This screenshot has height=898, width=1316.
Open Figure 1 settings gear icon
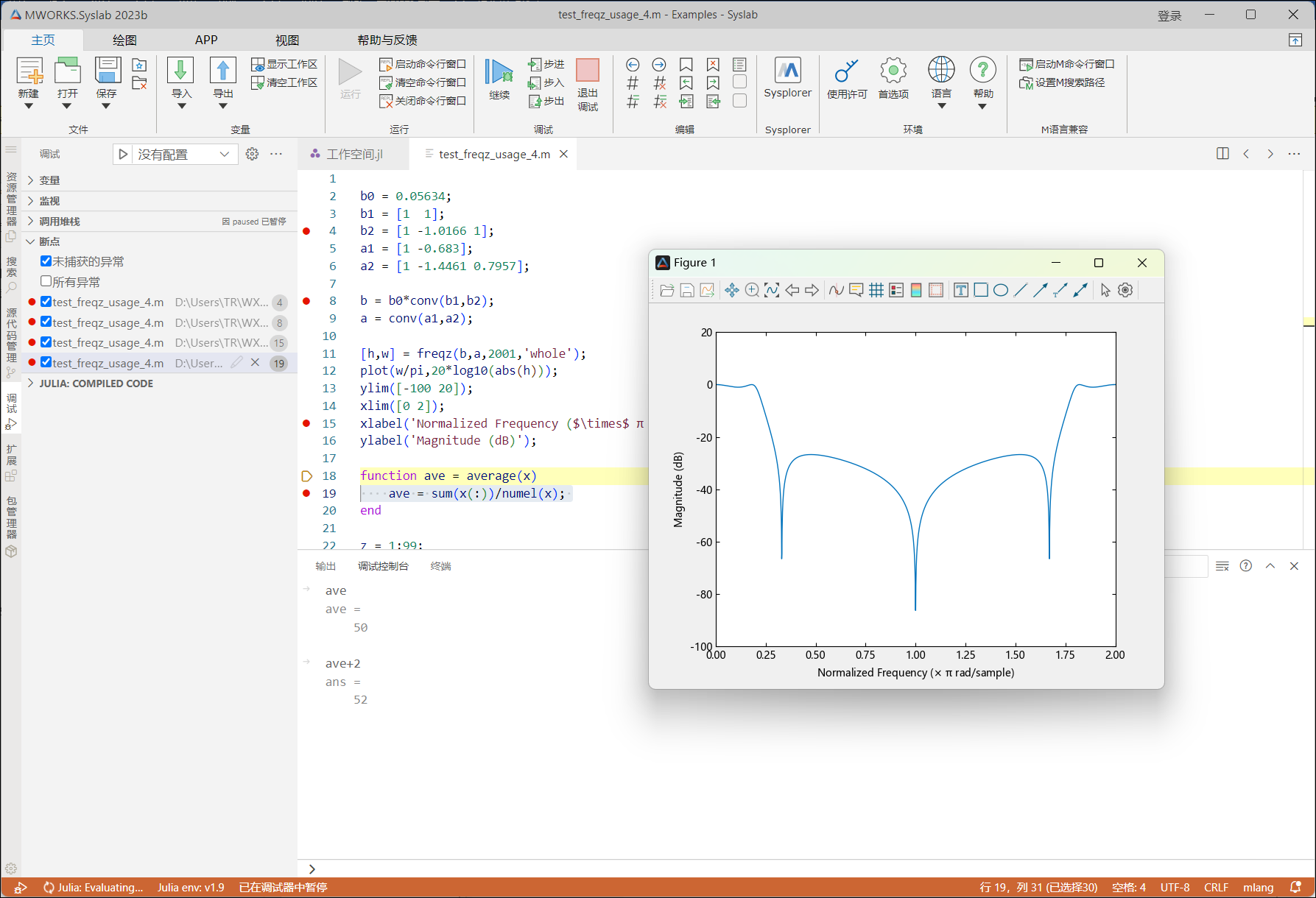pos(1125,290)
